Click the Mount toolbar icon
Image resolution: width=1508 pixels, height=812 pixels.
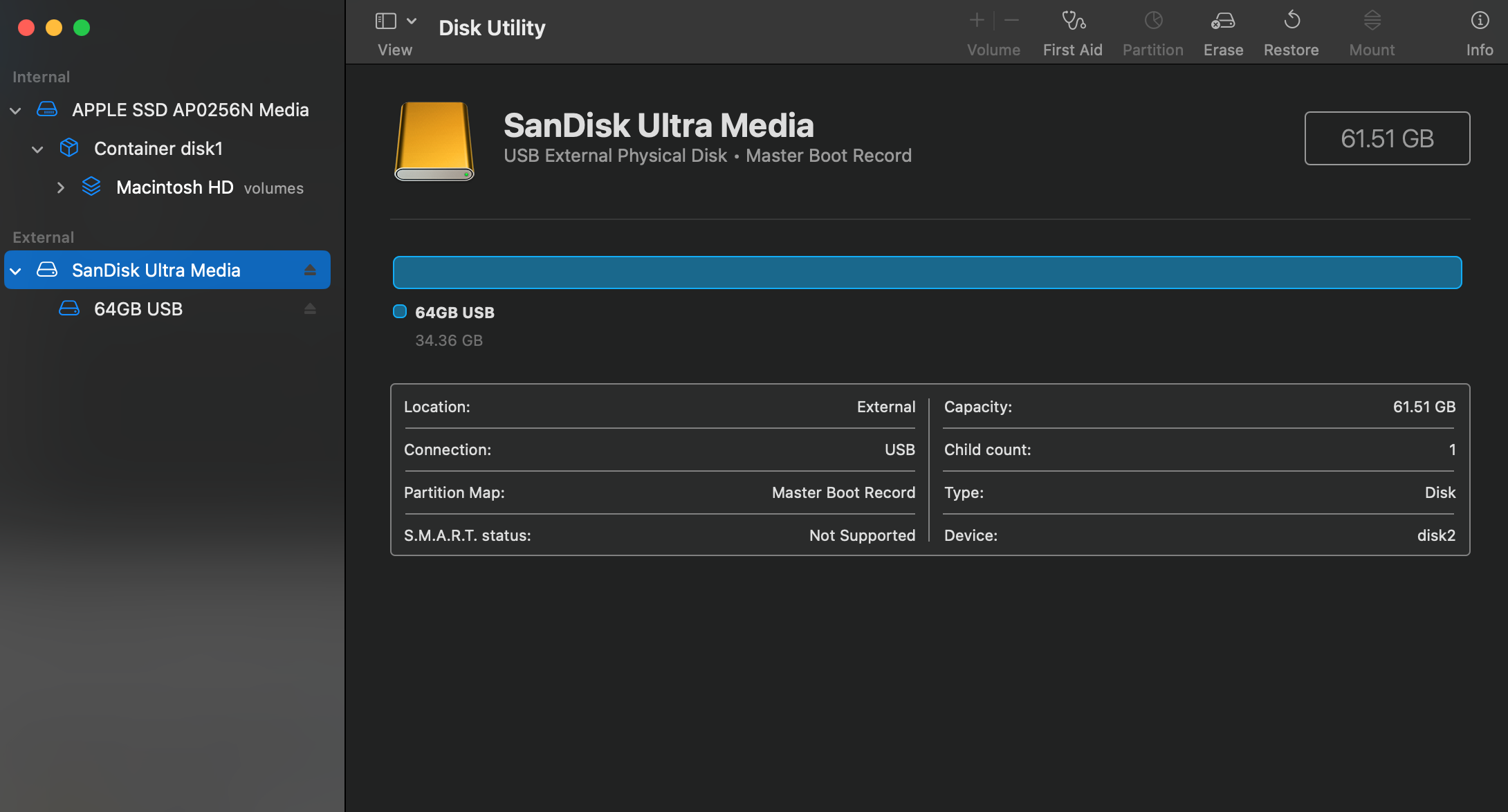coord(1372,21)
